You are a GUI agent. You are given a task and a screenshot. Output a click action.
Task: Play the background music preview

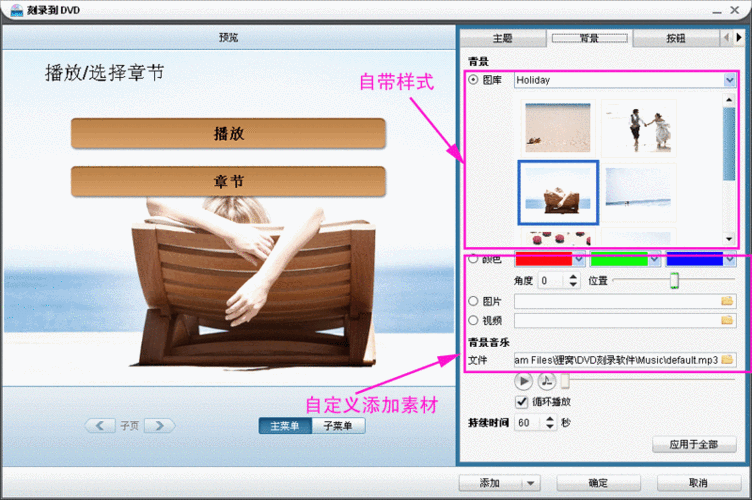click(523, 382)
